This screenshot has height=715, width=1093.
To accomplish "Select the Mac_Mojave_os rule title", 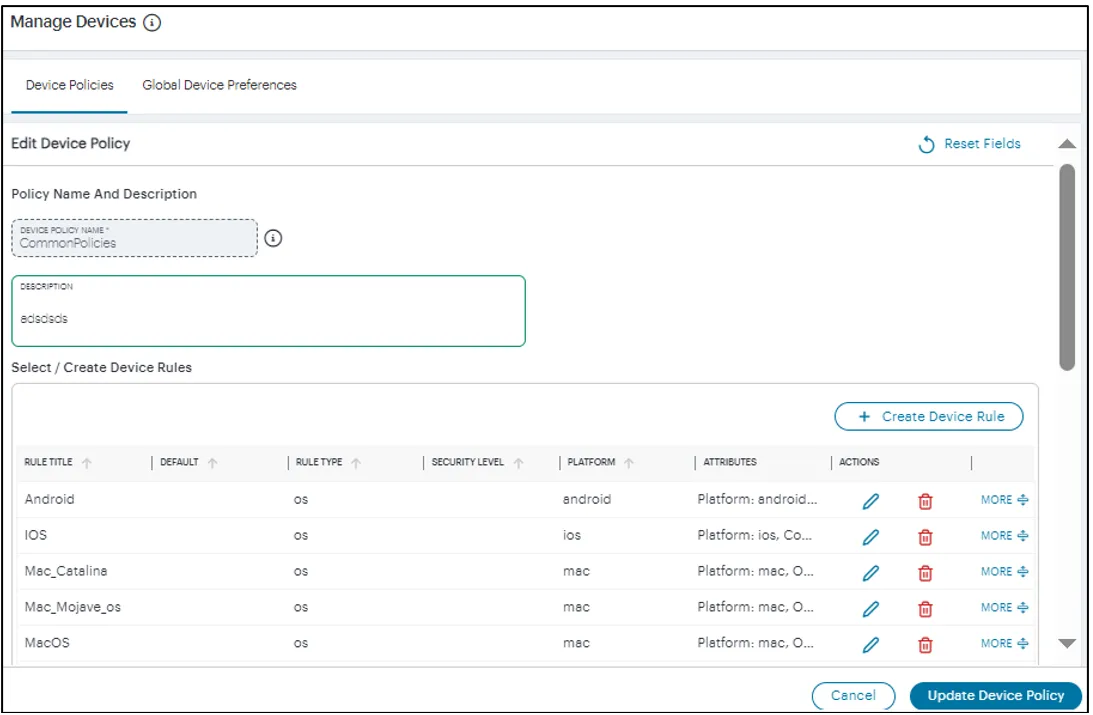I will 72,607.
